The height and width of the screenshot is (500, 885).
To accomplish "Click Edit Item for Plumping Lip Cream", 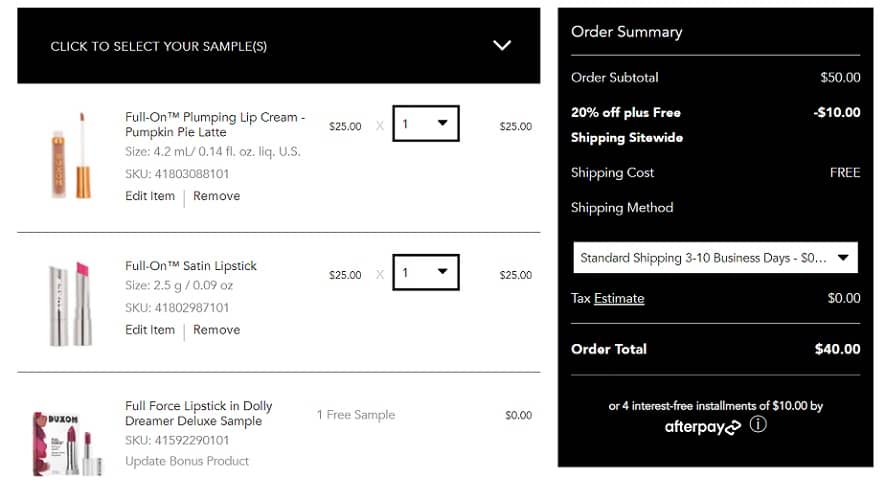I will pos(150,196).
